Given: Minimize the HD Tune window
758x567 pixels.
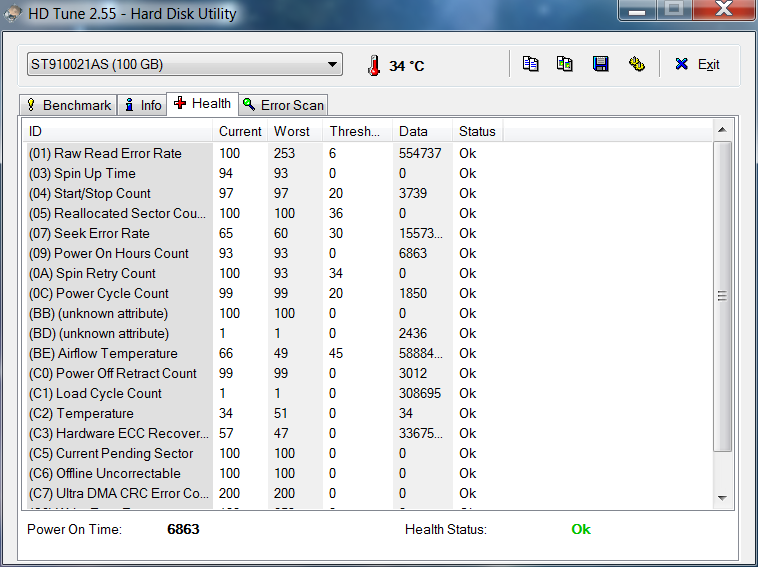Looking at the screenshot, I should tap(637, 10).
